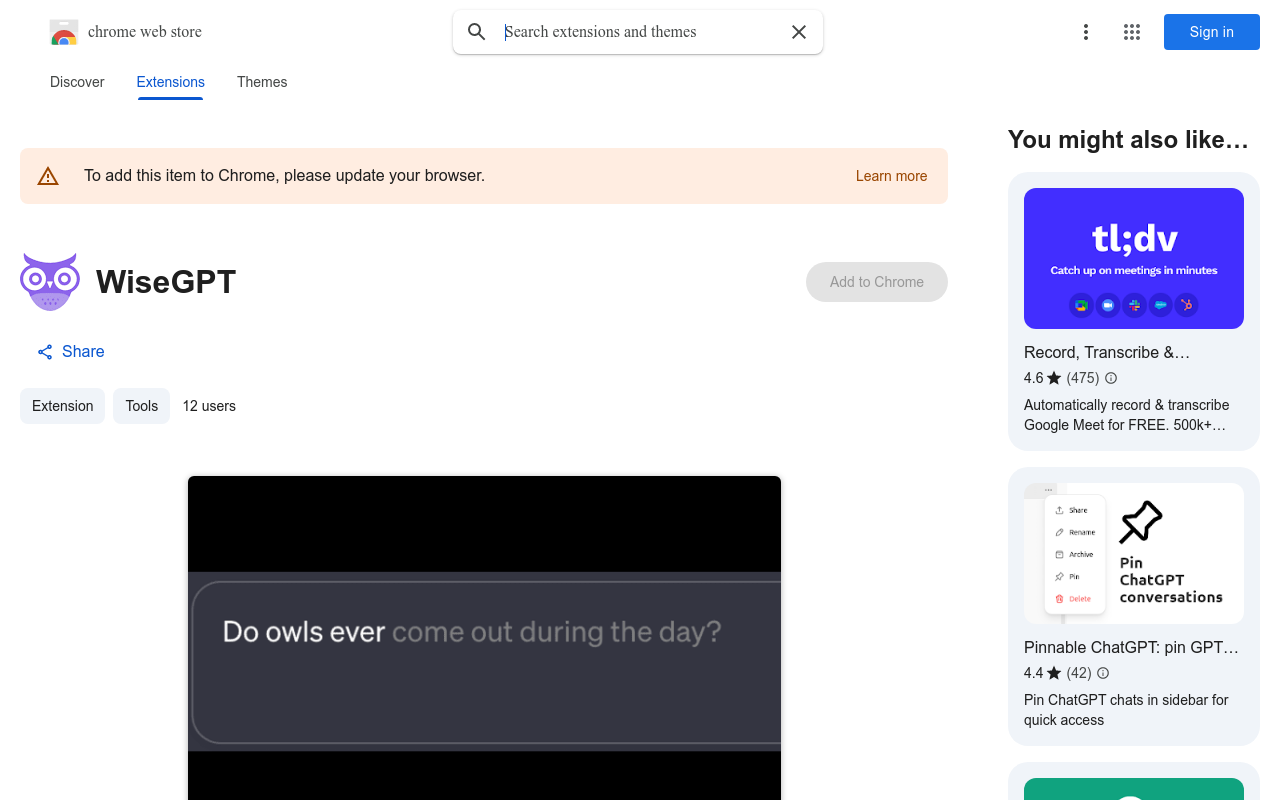The image size is (1280, 800).
Task: Switch to the Themes tab
Action: (x=262, y=82)
